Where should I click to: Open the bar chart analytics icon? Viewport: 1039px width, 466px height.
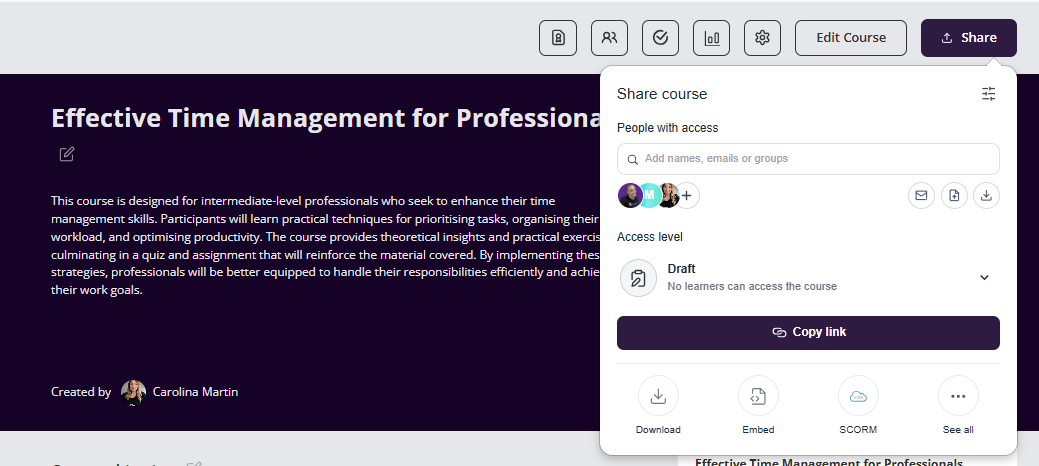click(x=712, y=38)
